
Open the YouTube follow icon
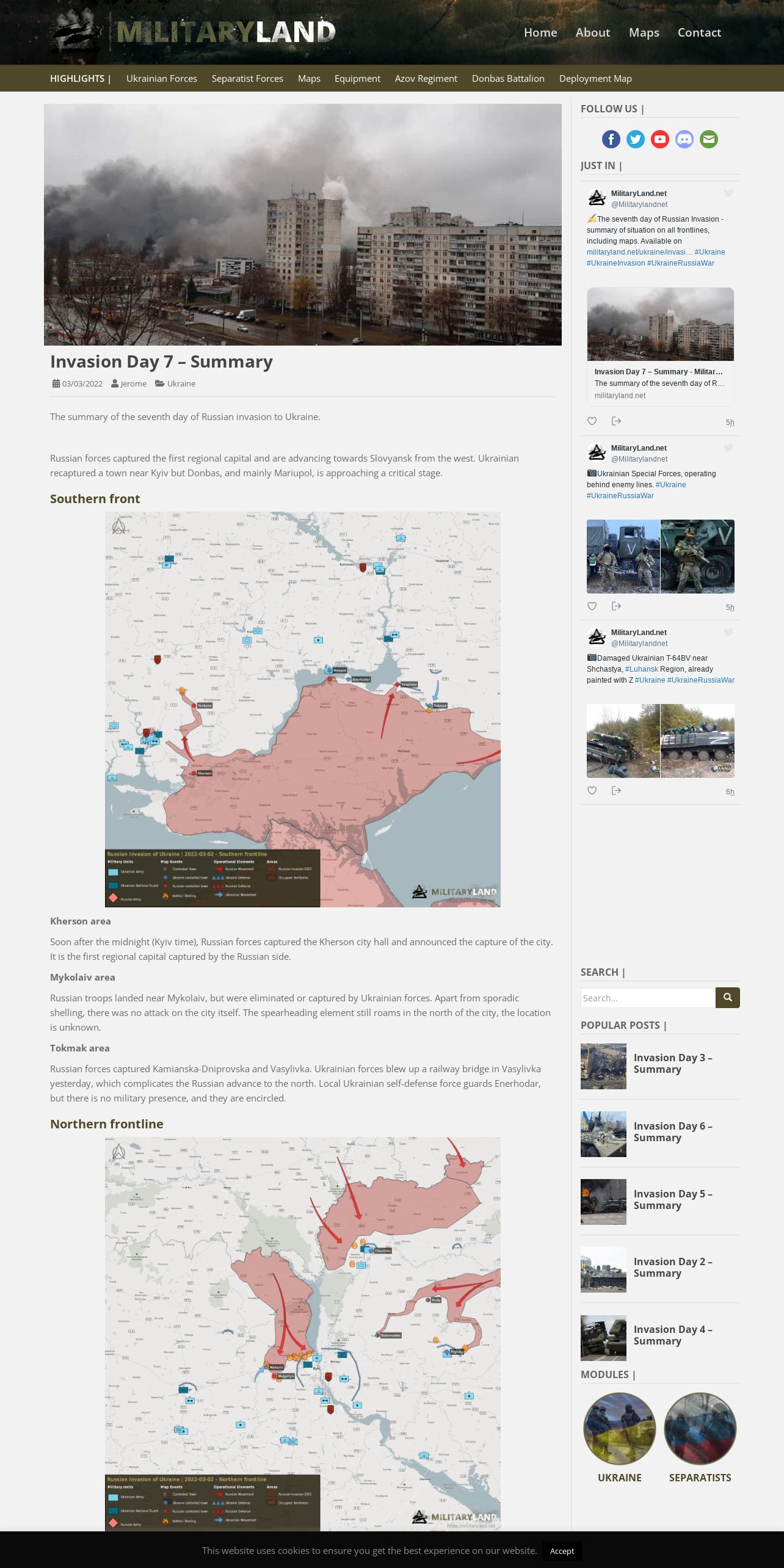click(x=660, y=139)
